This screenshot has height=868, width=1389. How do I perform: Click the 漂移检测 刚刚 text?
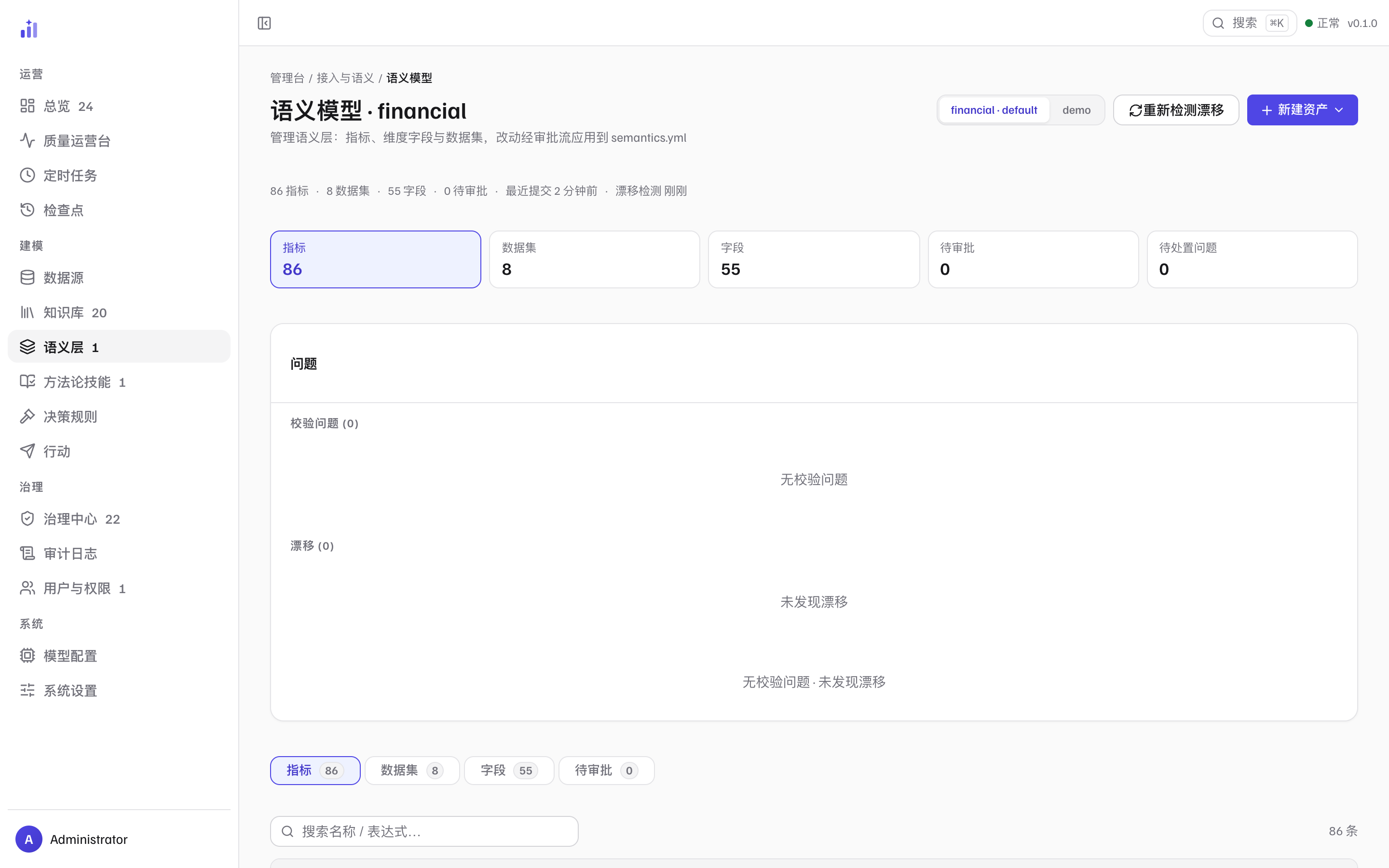[x=651, y=190]
